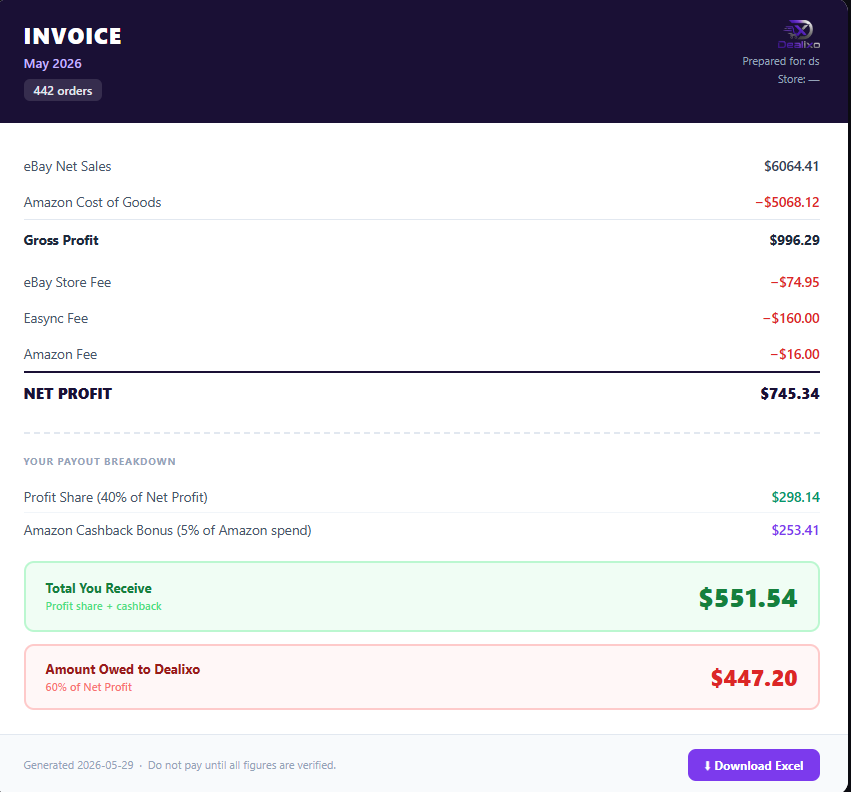This screenshot has width=851, height=792.
Task: Click the 'Store: —' text
Action: pyautogui.click(x=798, y=79)
